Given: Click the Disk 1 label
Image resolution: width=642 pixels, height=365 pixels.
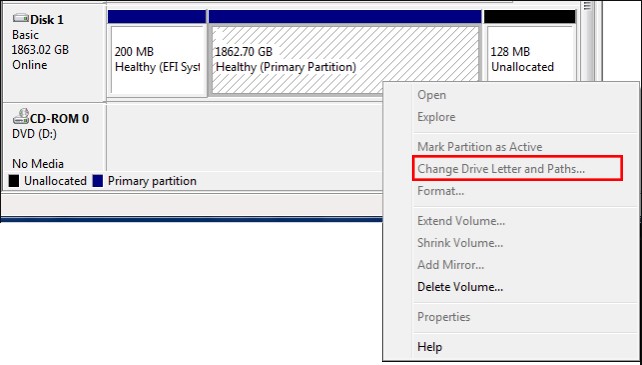Looking at the screenshot, I should coord(47,20).
